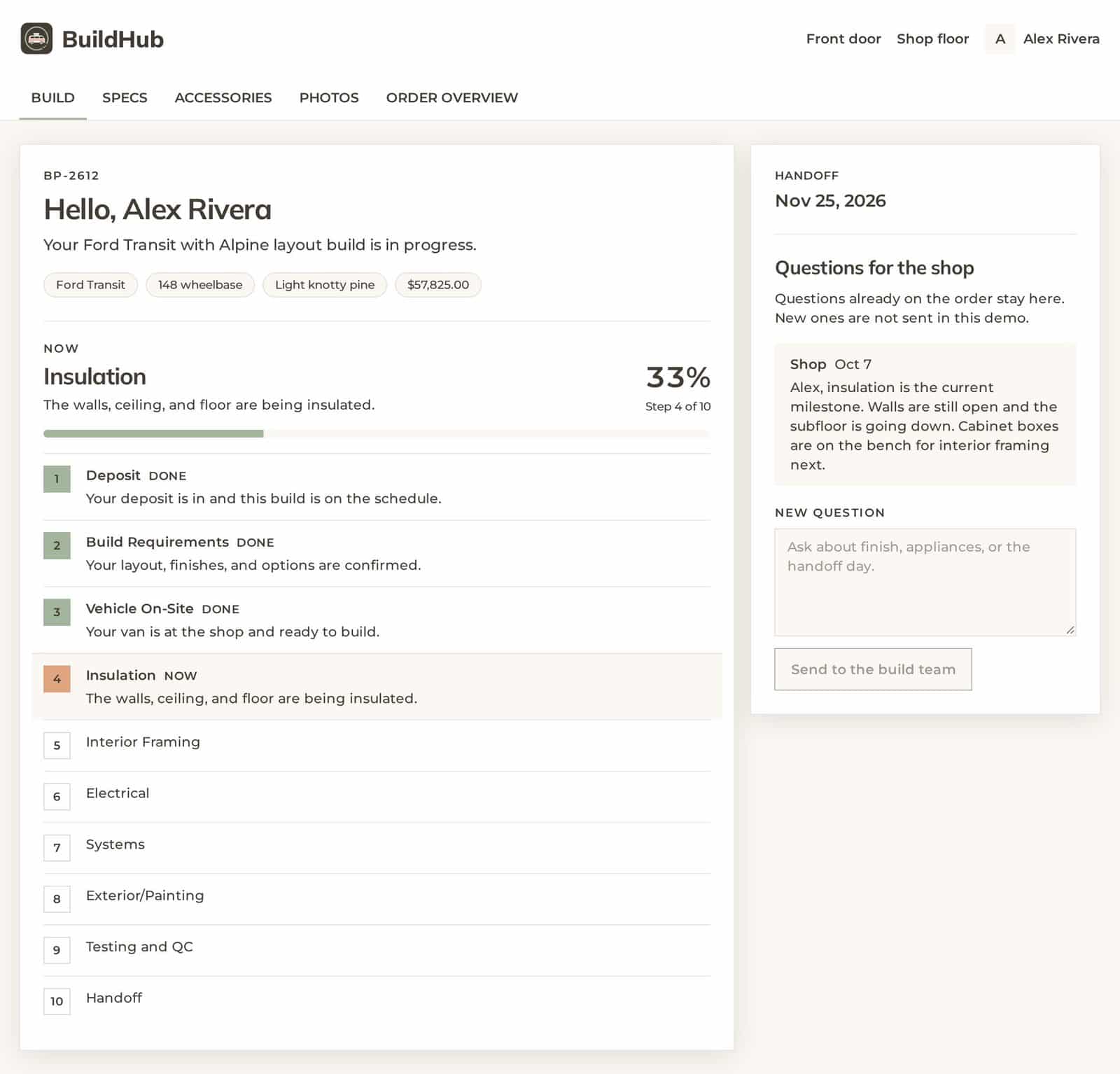Image resolution: width=1120 pixels, height=1074 pixels.
Task: Open the PHOTOS tab
Action: tap(329, 97)
